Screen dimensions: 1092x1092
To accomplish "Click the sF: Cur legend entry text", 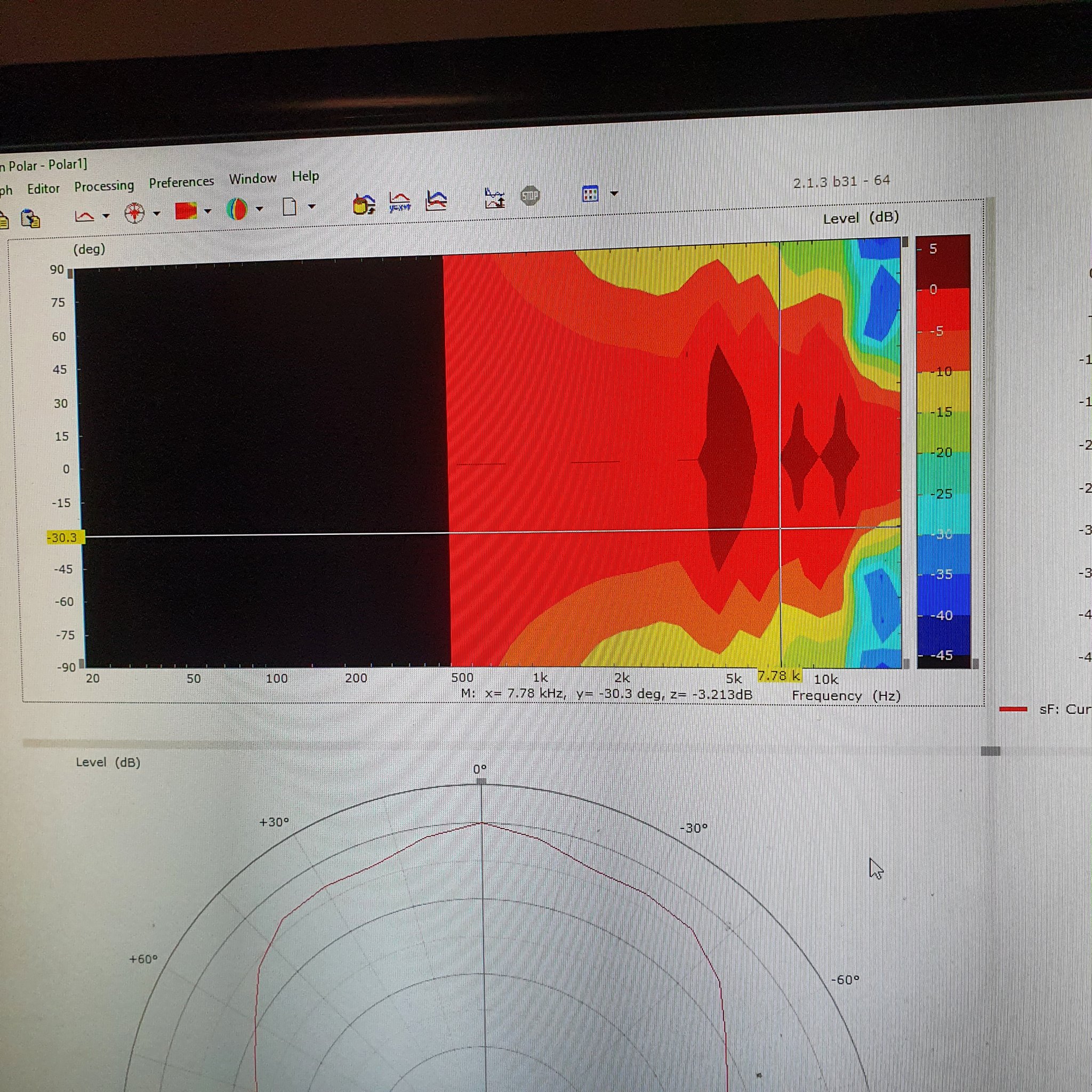I will click(x=1065, y=709).
